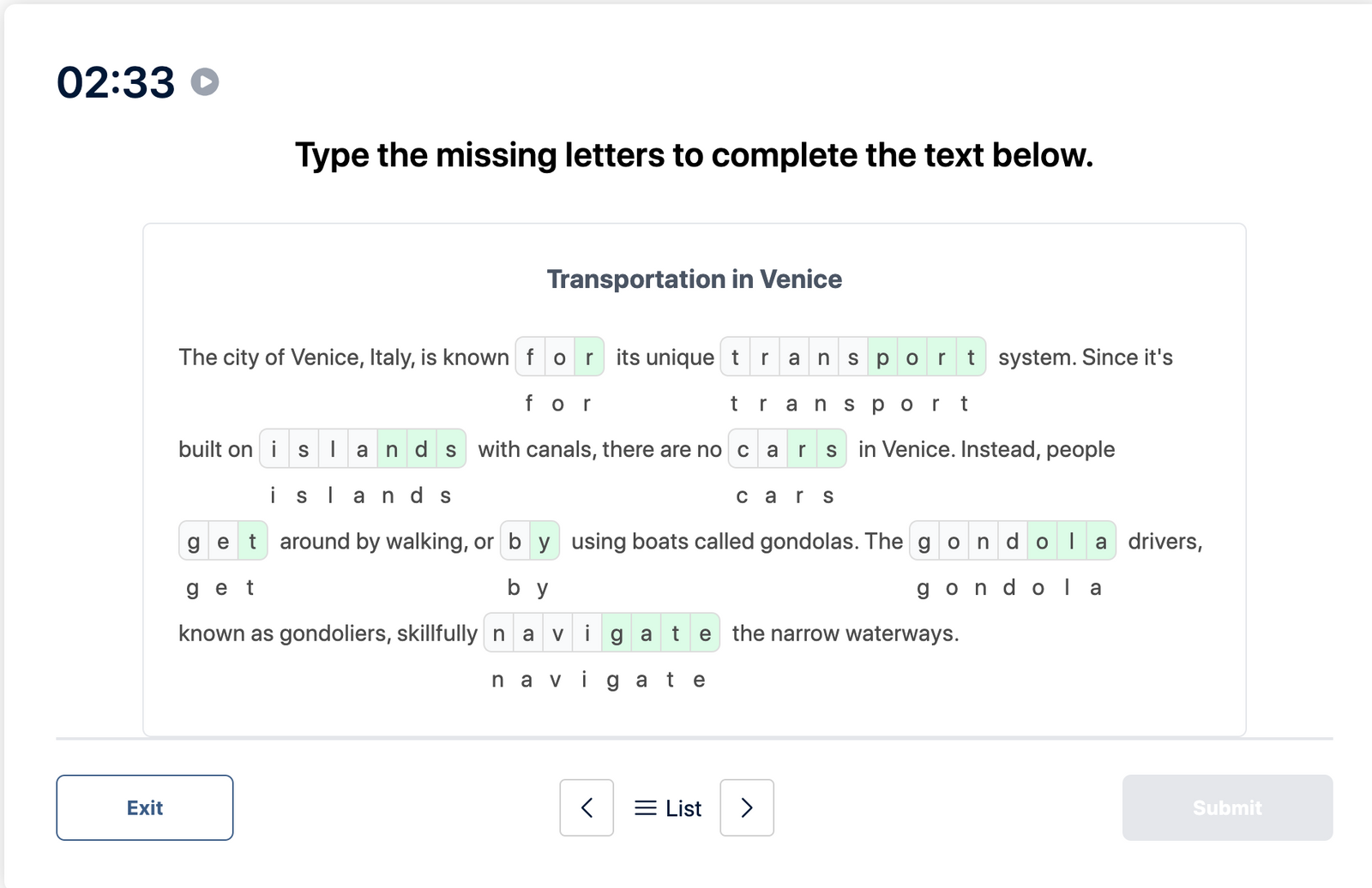This screenshot has height=888, width=1372.
Task: Select the green 'l' box in 'gondola'
Action: click(1072, 541)
